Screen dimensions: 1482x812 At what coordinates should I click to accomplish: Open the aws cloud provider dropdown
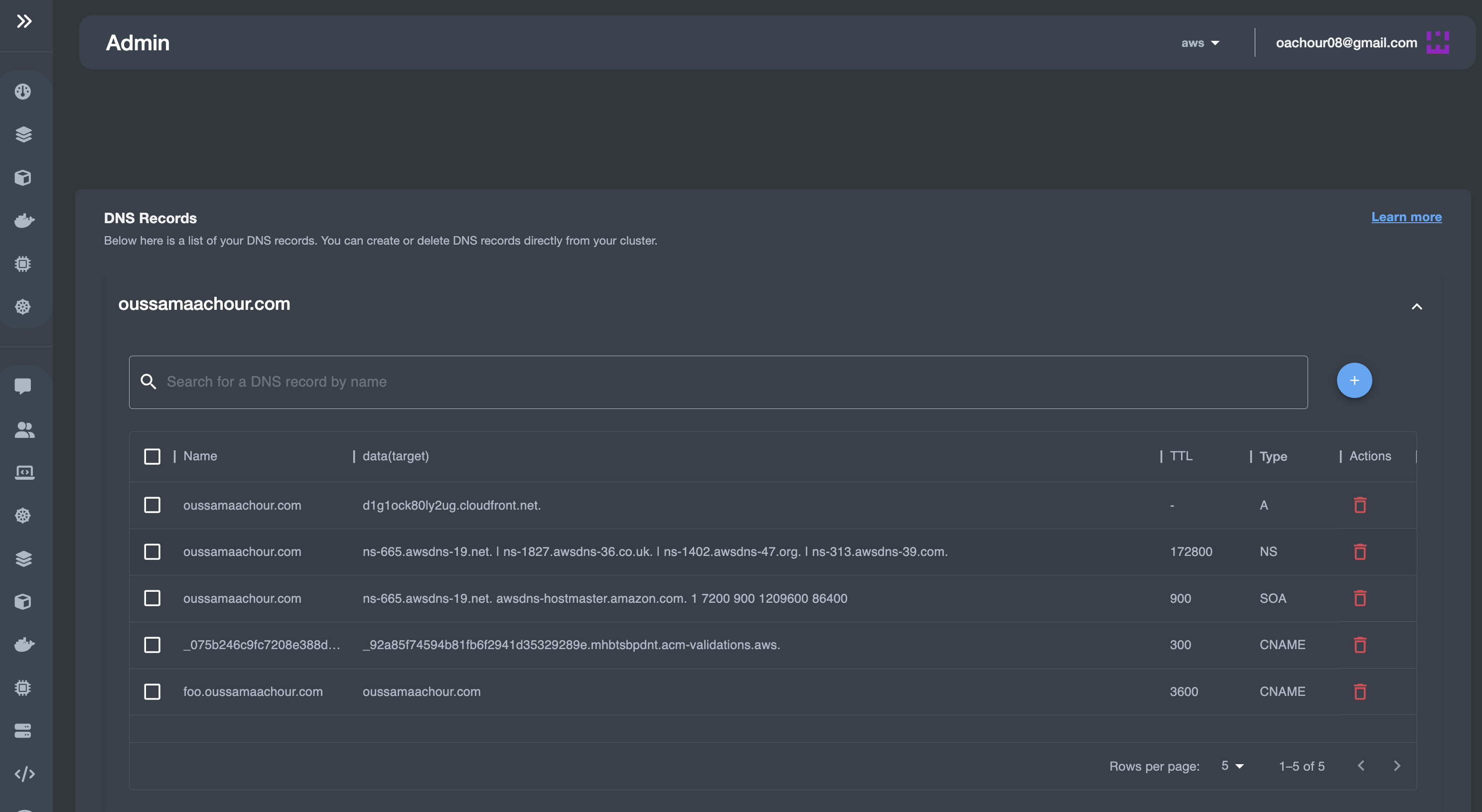[1200, 42]
